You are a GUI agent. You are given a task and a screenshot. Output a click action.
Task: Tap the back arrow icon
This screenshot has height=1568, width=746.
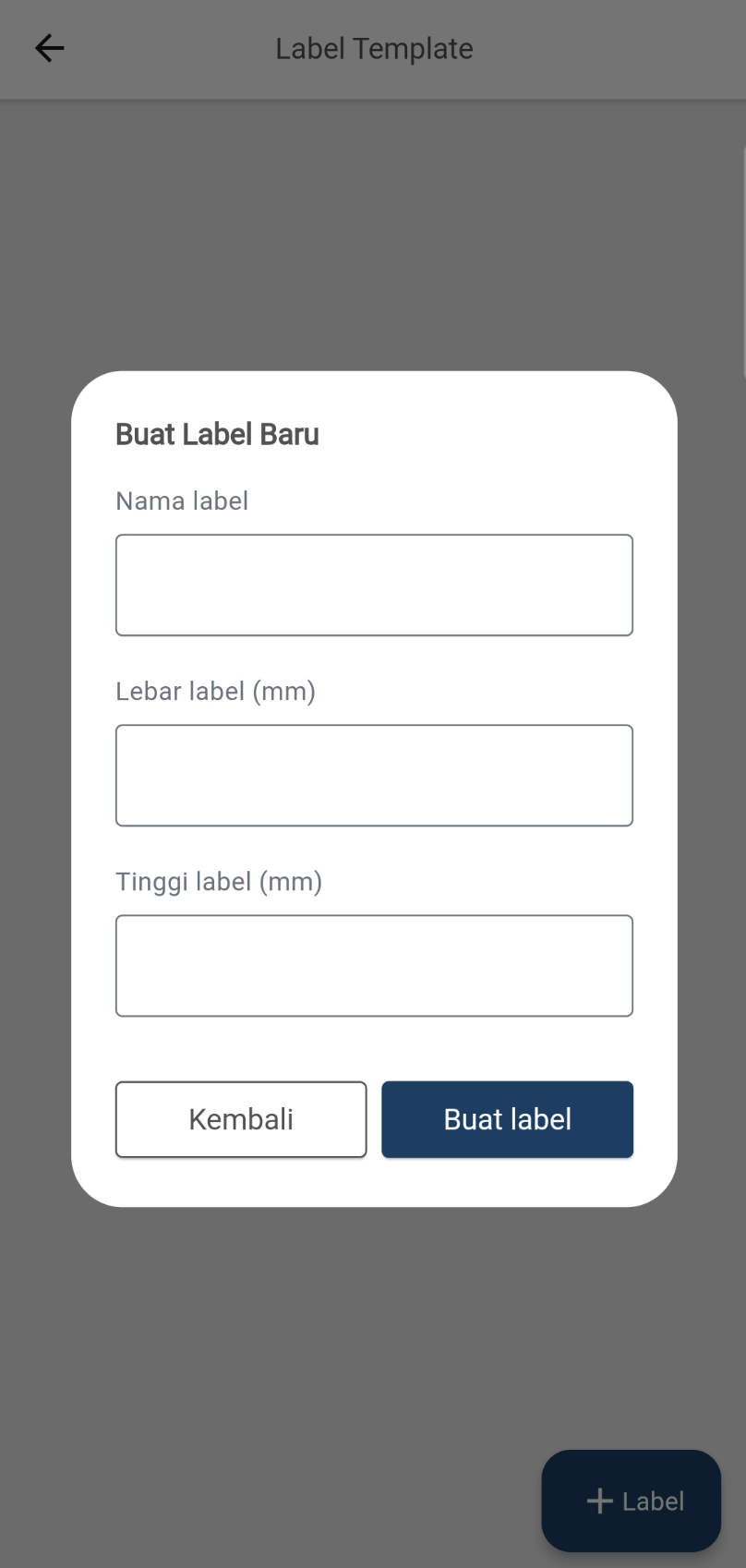coord(49,48)
